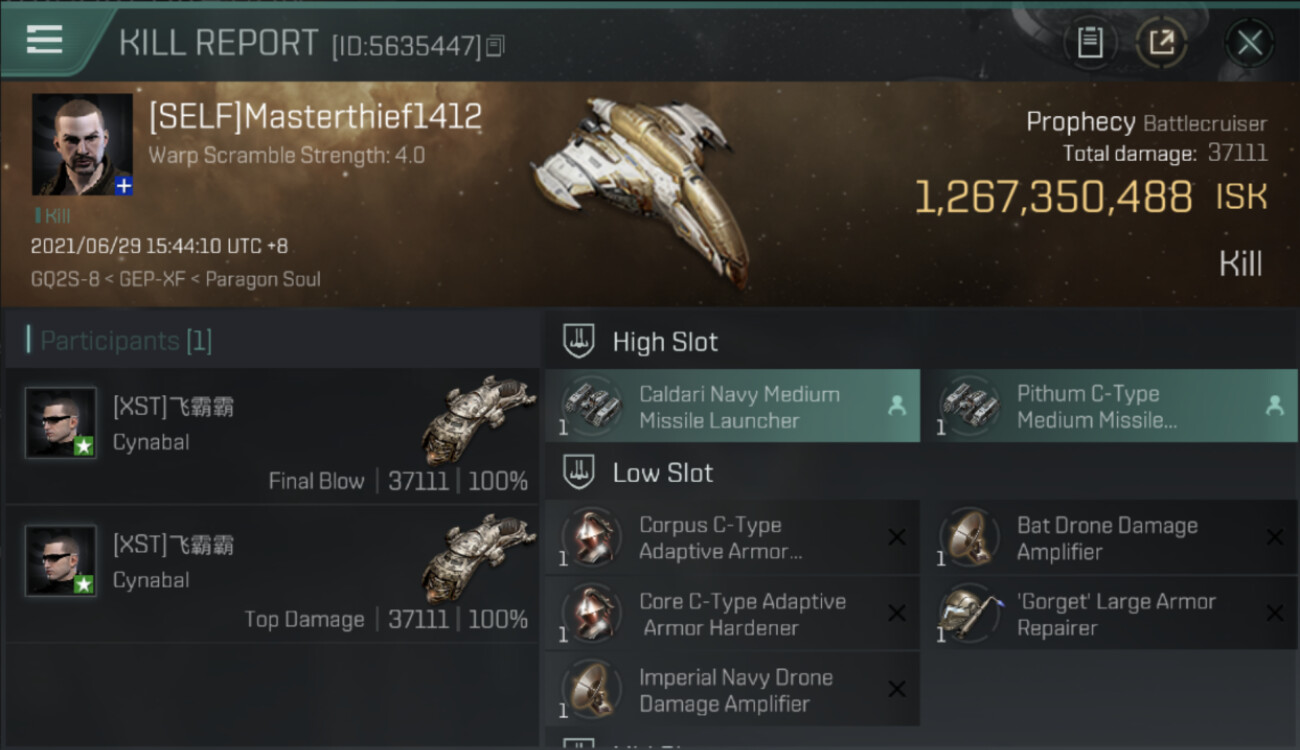Open the hamburger menu at top left

[44, 40]
